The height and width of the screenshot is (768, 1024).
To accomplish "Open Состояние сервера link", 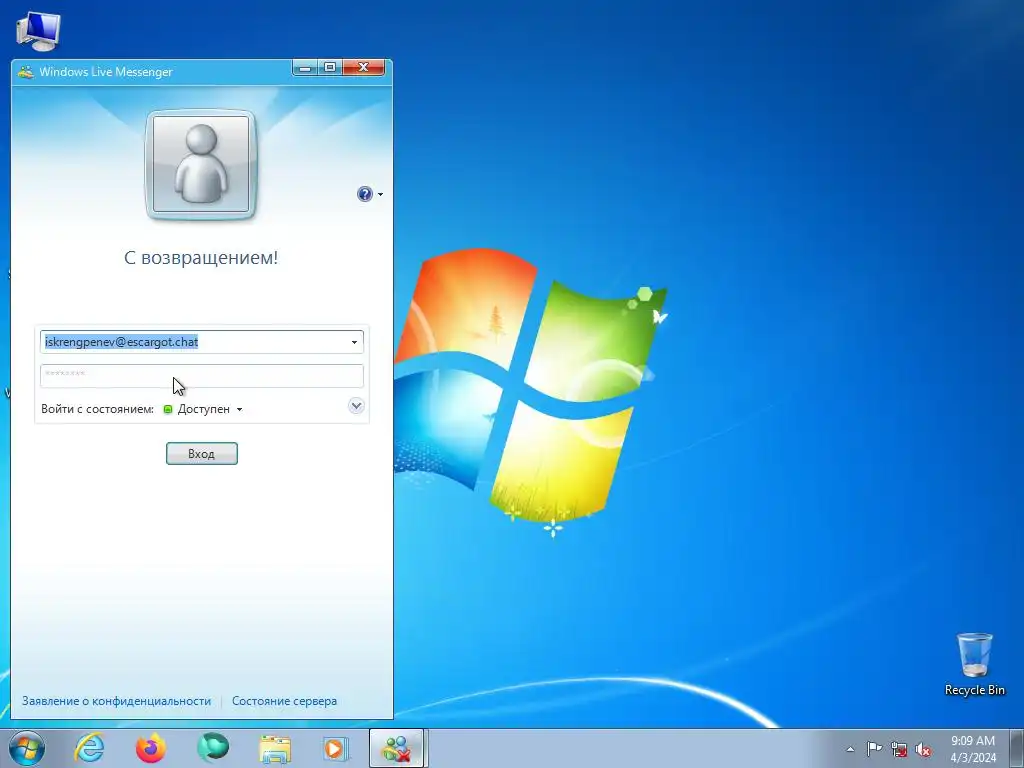I will click(284, 701).
